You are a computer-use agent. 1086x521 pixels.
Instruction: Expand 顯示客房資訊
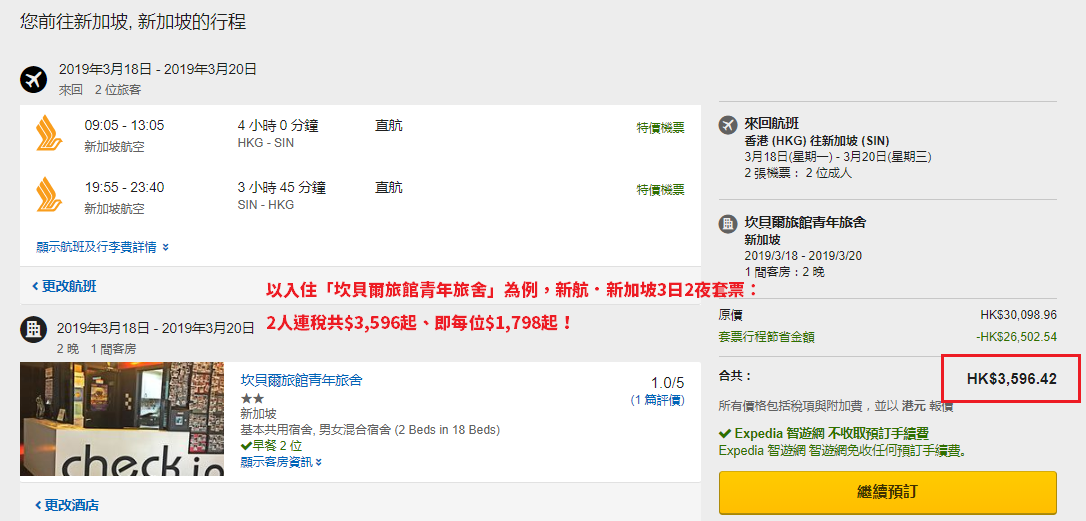(281, 461)
